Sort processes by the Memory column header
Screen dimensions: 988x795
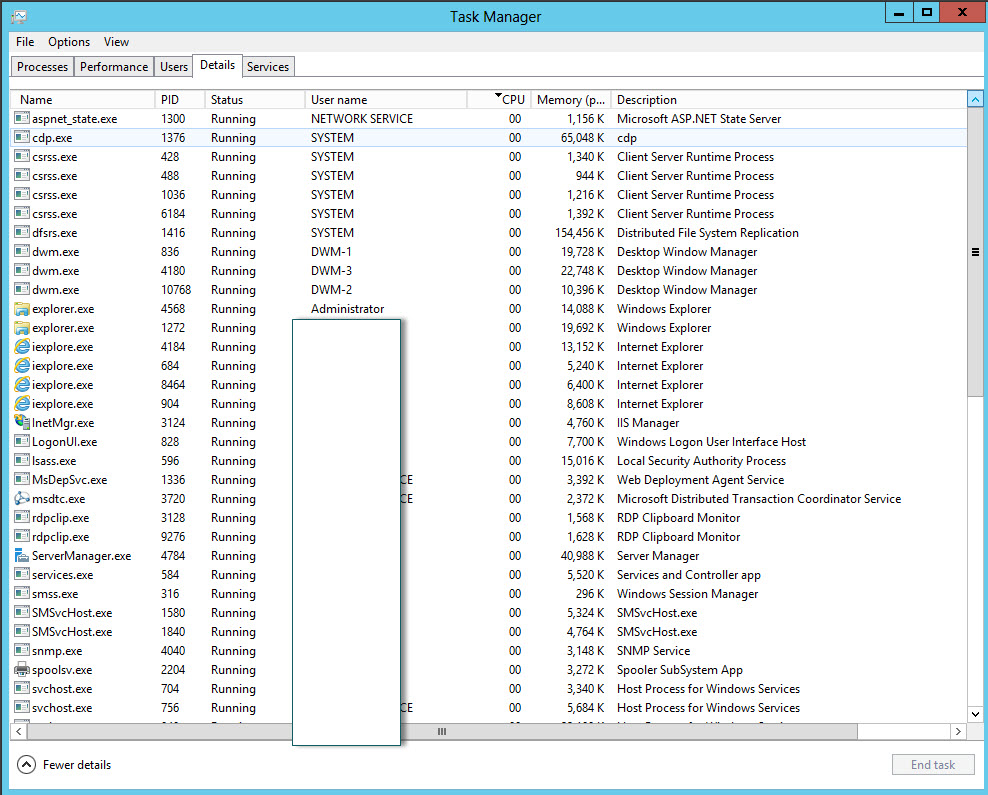[x=570, y=99]
